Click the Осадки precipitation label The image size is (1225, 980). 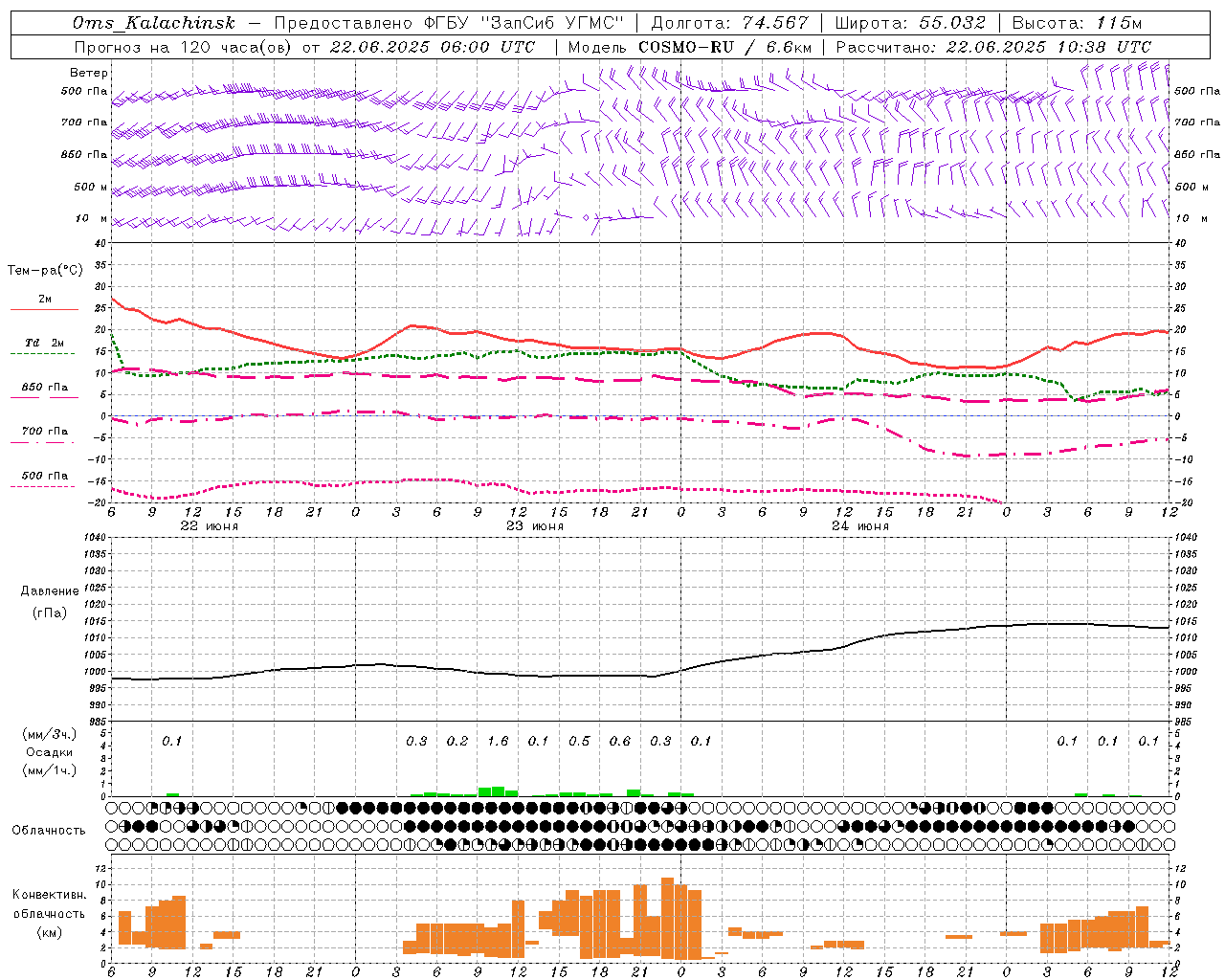point(50,752)
